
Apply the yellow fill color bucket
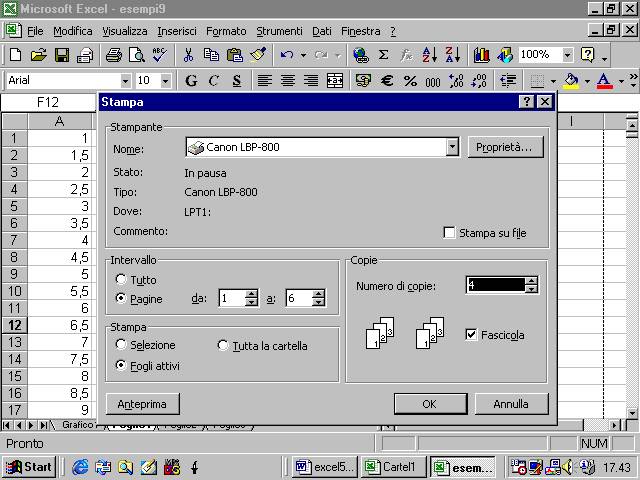click(571, 81)
